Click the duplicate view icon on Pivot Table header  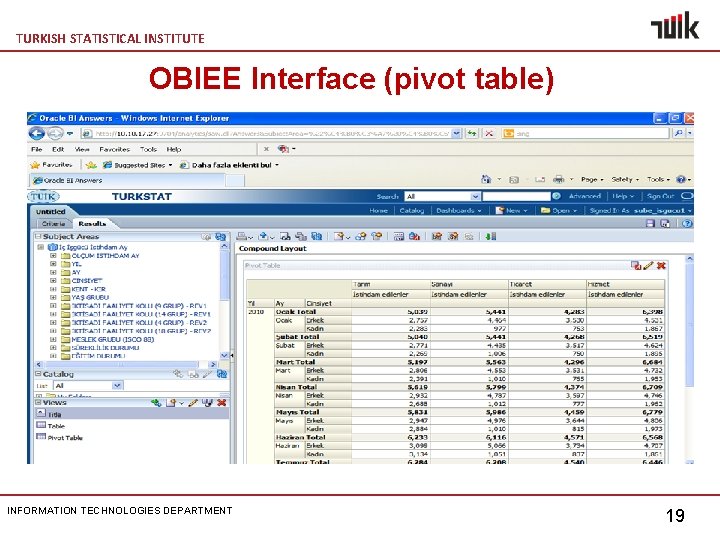click(x=636, y=265)
